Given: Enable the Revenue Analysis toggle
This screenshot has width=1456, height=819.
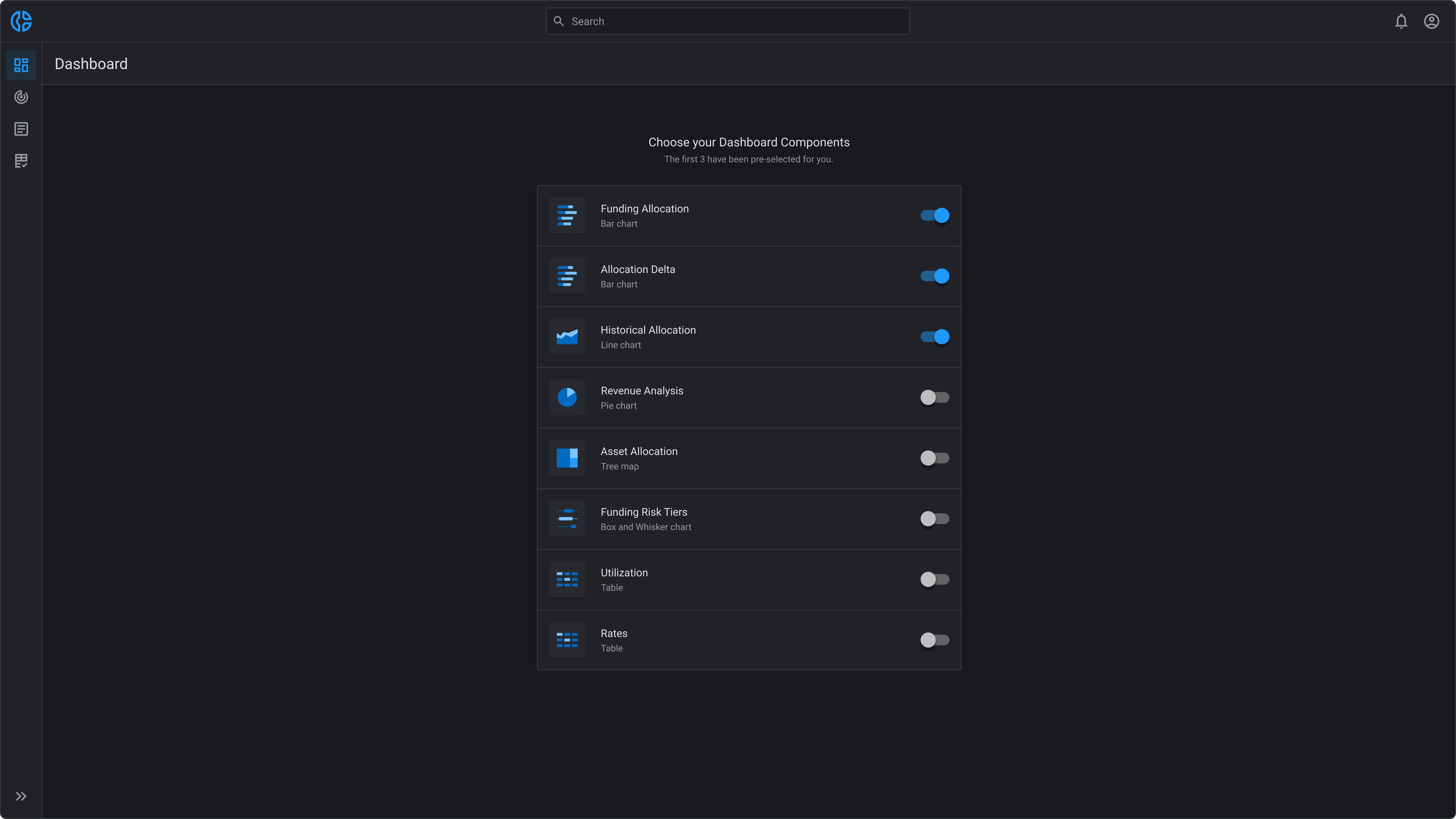Looking at the screenshot, I should [x=935, y=397].
